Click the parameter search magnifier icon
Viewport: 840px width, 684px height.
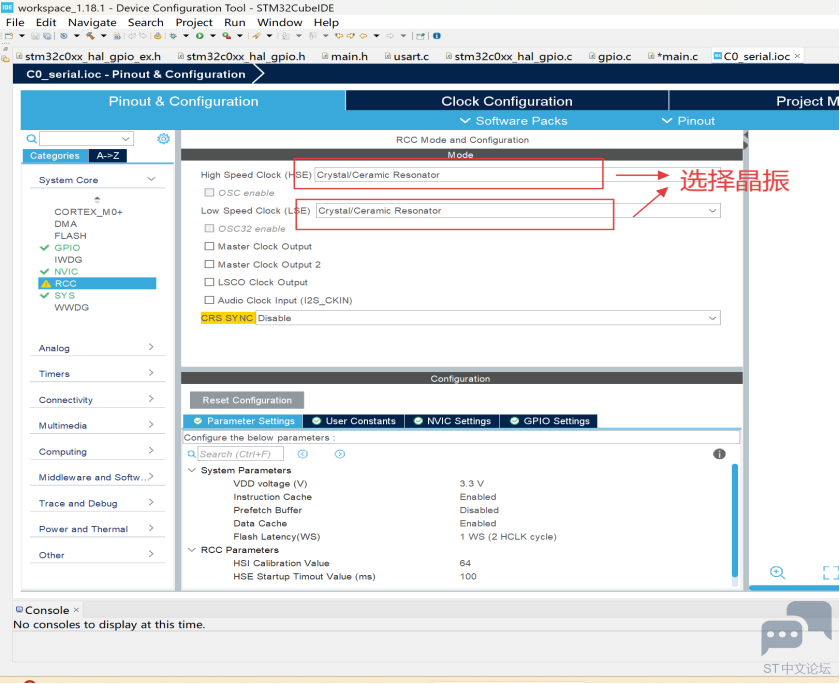click(191, 454)
